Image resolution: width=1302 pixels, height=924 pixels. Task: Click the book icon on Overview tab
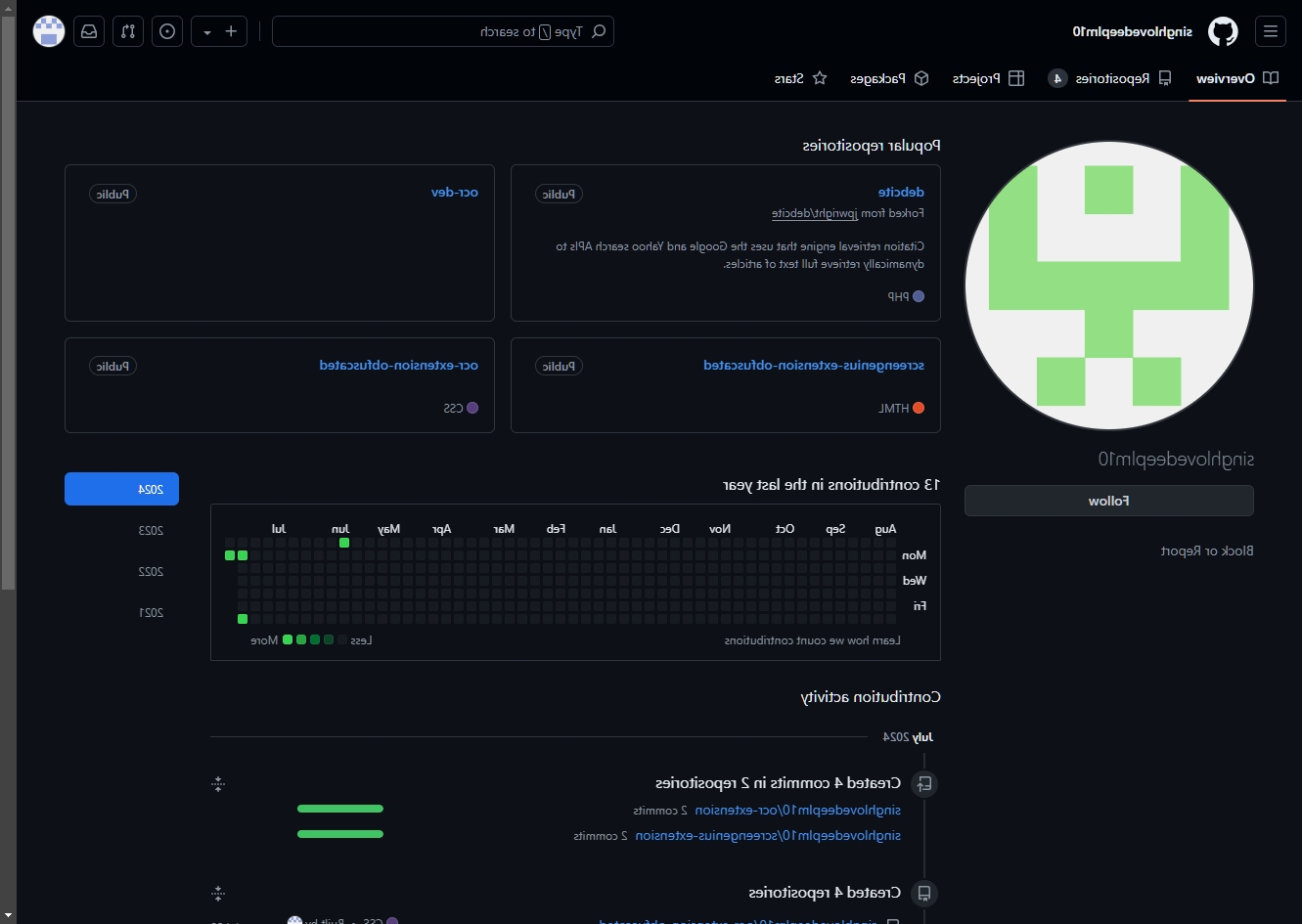click(1270, 78)
